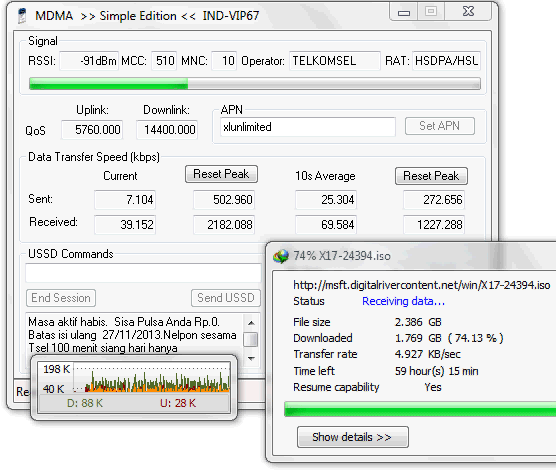Close the MDMA window
556x472 pixels.
(468, 12)
